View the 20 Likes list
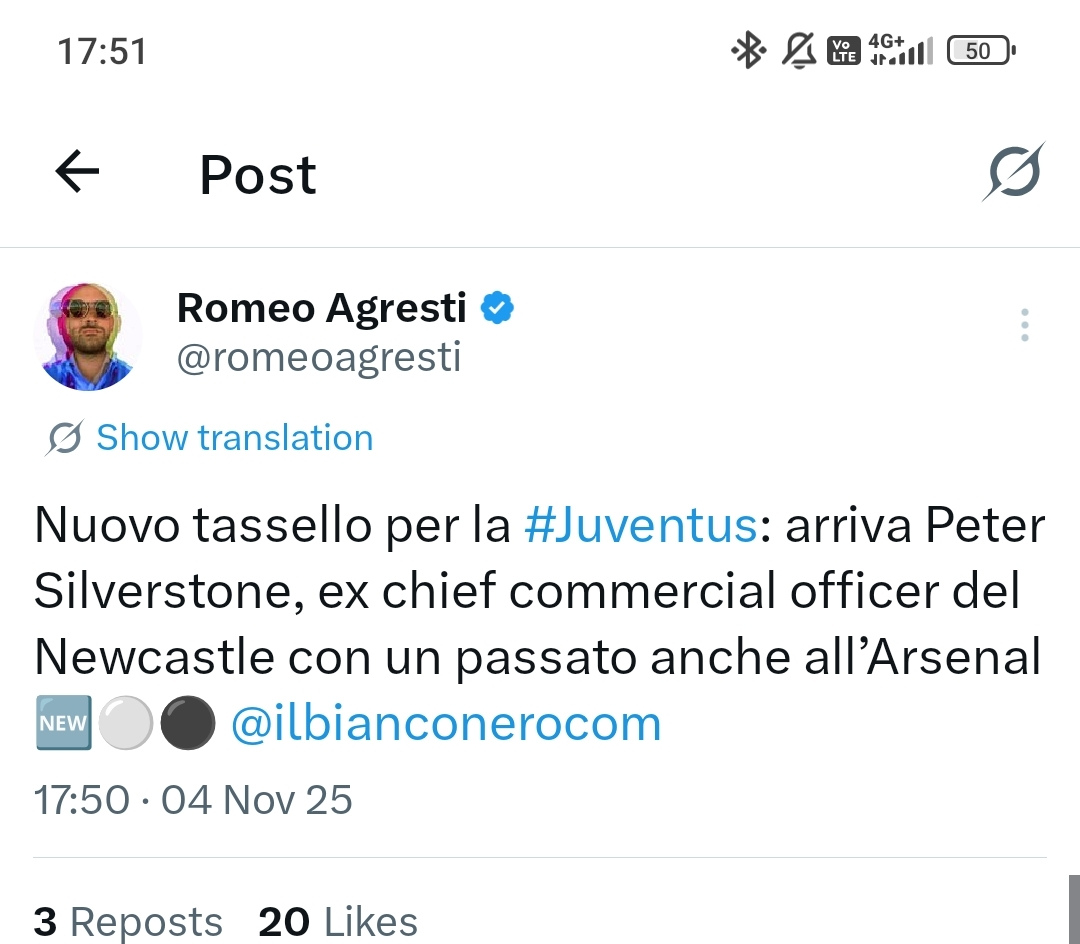Viewport: 1080px width, 944px height. [x=338, y=922]
